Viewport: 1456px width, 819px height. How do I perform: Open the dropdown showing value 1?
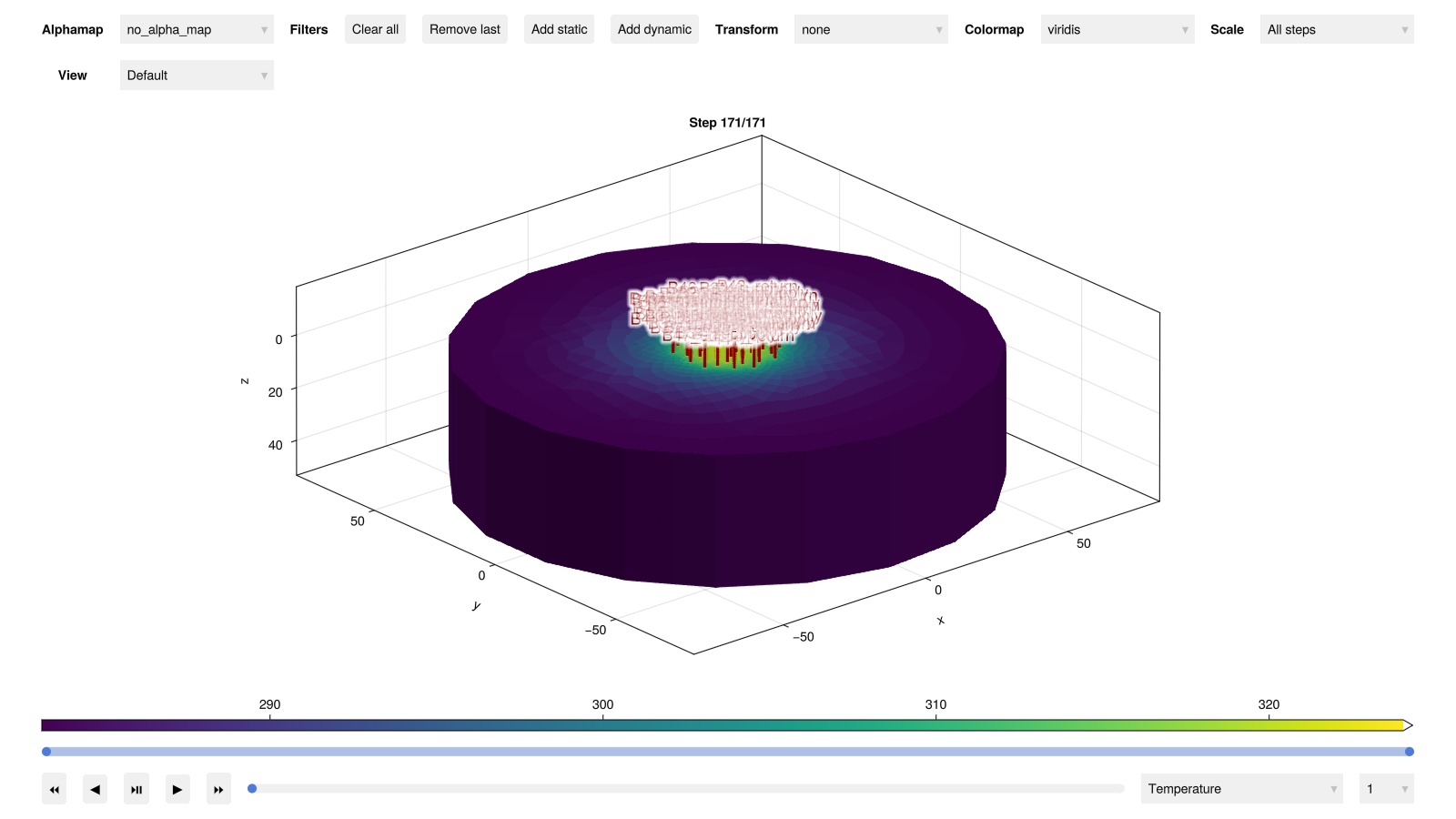tap(1385, 789)
